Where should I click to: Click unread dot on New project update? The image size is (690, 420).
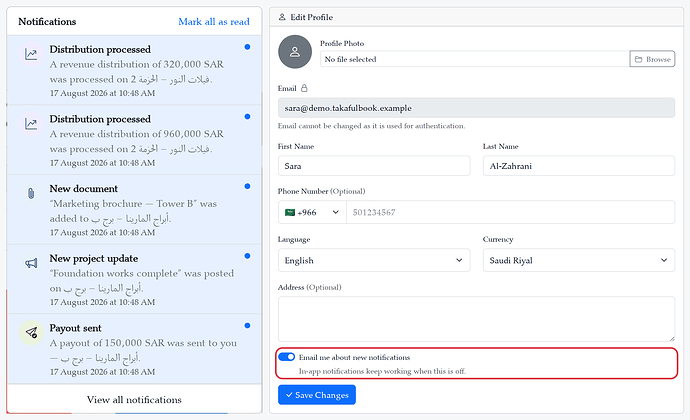247,256
